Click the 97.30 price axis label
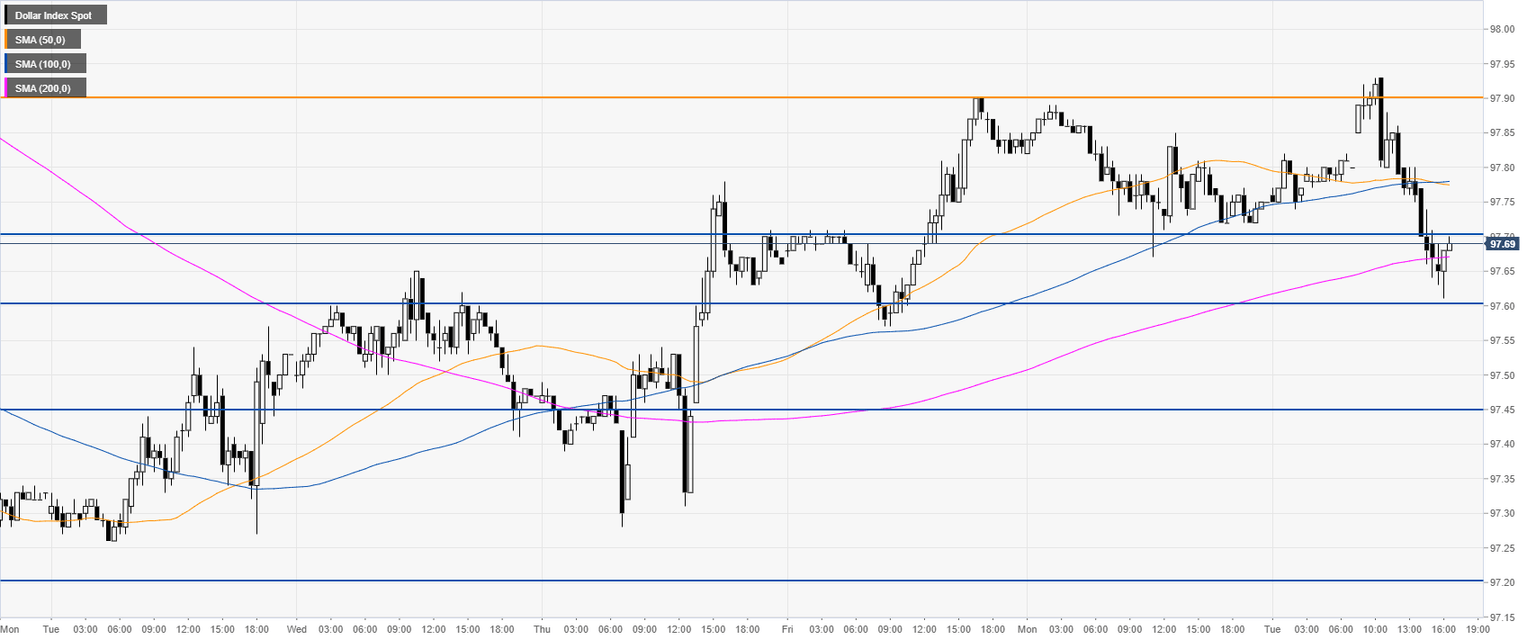Viewport: 1536px width, 641px height. coord(1502,513)
